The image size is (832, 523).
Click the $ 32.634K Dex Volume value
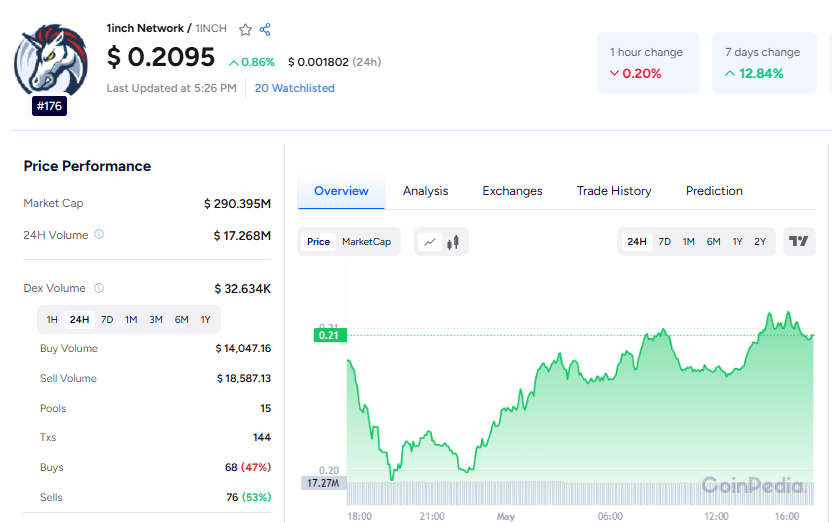click(x=242, y=289)
